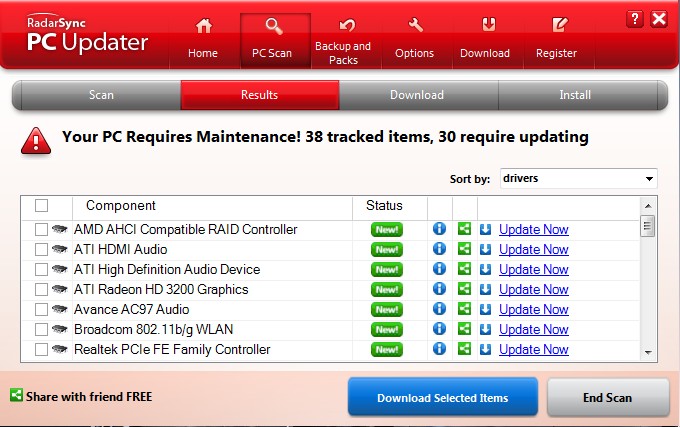
Task: Click the End Scan button
Action: tap(608, 397)
